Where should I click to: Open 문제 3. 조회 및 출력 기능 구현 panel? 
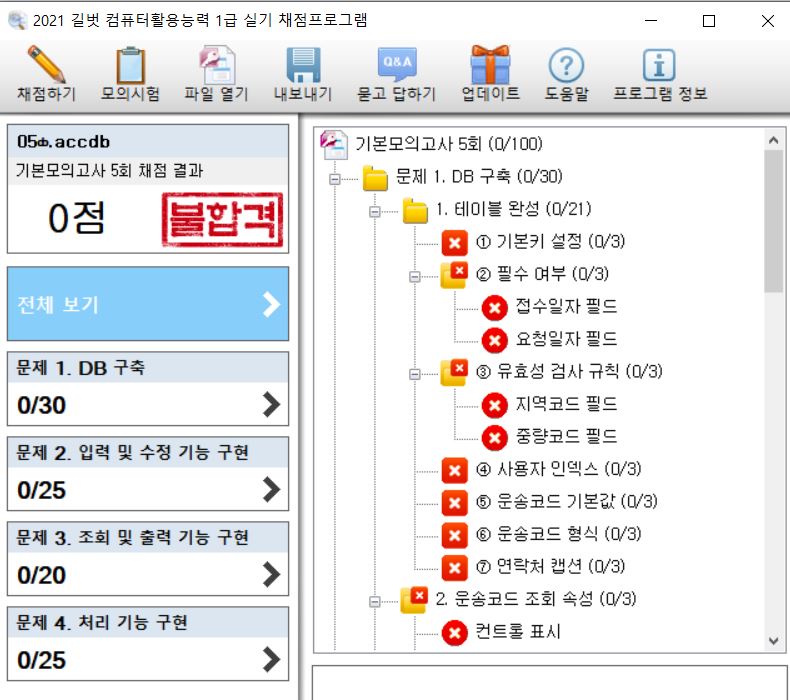(x=147, y=558)
